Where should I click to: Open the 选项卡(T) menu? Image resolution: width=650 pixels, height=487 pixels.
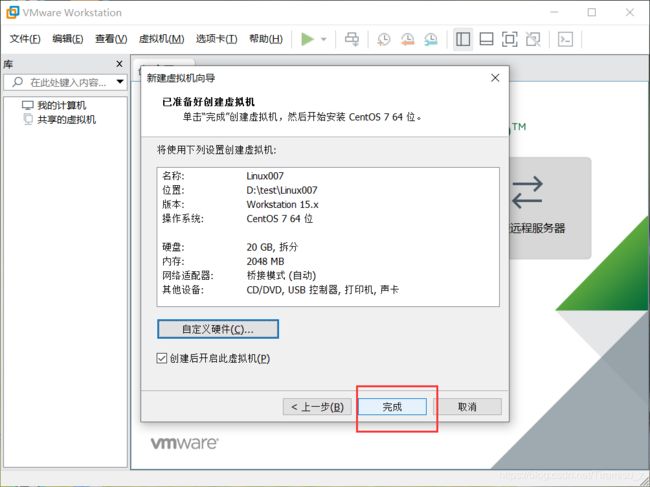click(x=216, y=39)
